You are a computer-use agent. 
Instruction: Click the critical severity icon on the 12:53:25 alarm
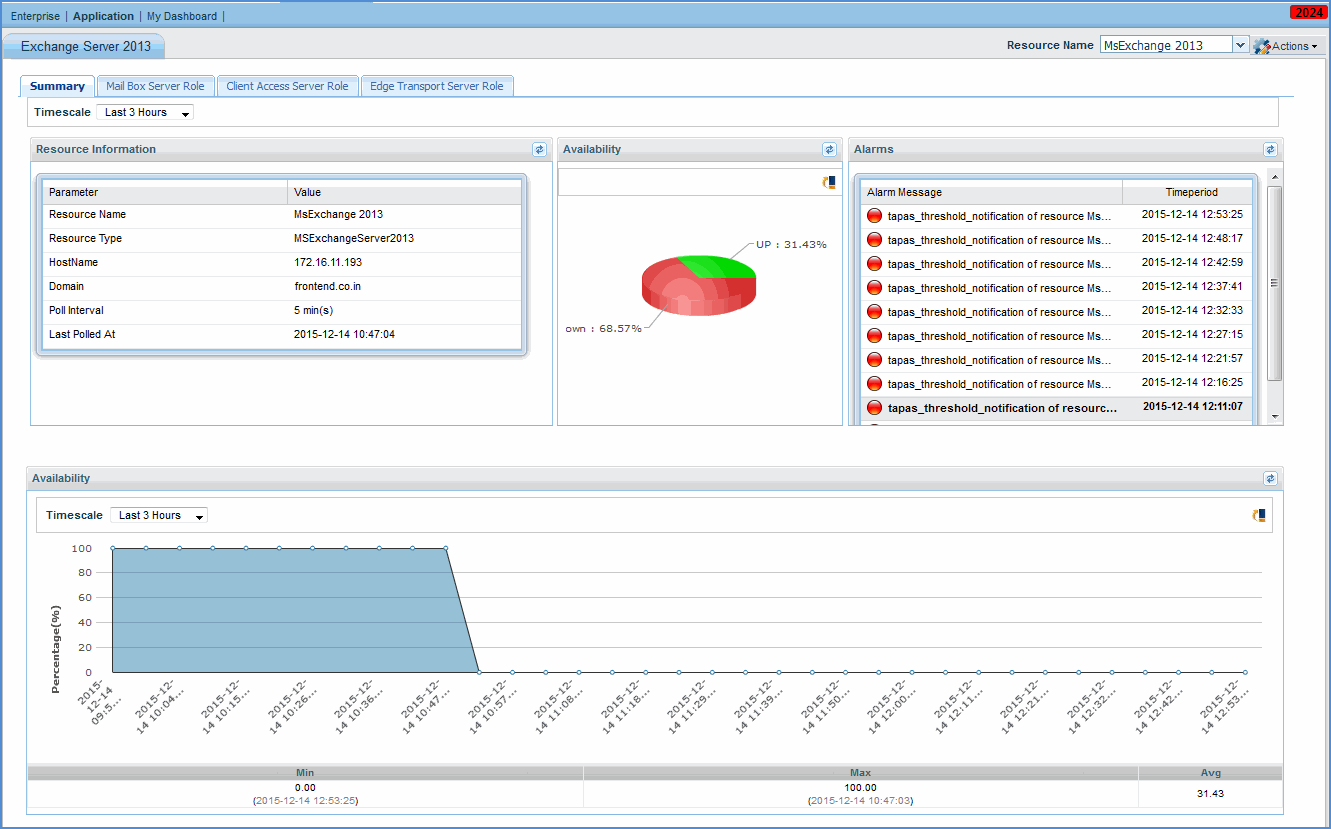(x=873, y=215)
